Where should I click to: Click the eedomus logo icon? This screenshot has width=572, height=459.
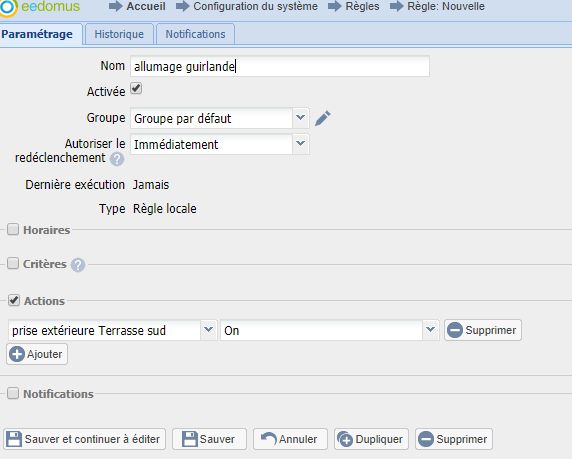(8, 7)
